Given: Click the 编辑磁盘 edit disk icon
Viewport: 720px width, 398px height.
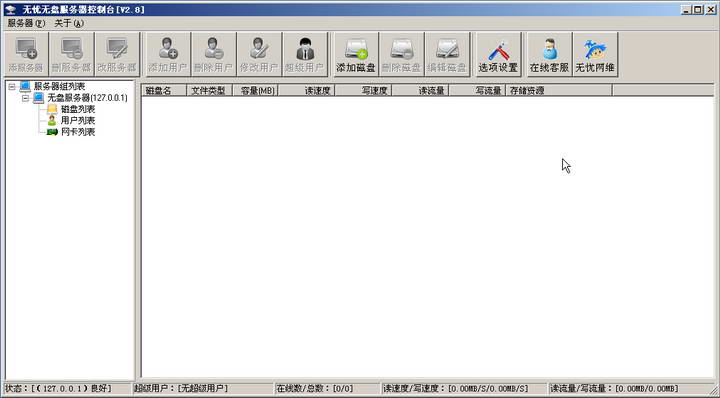Looking at the screenshot, I should 447,54.
